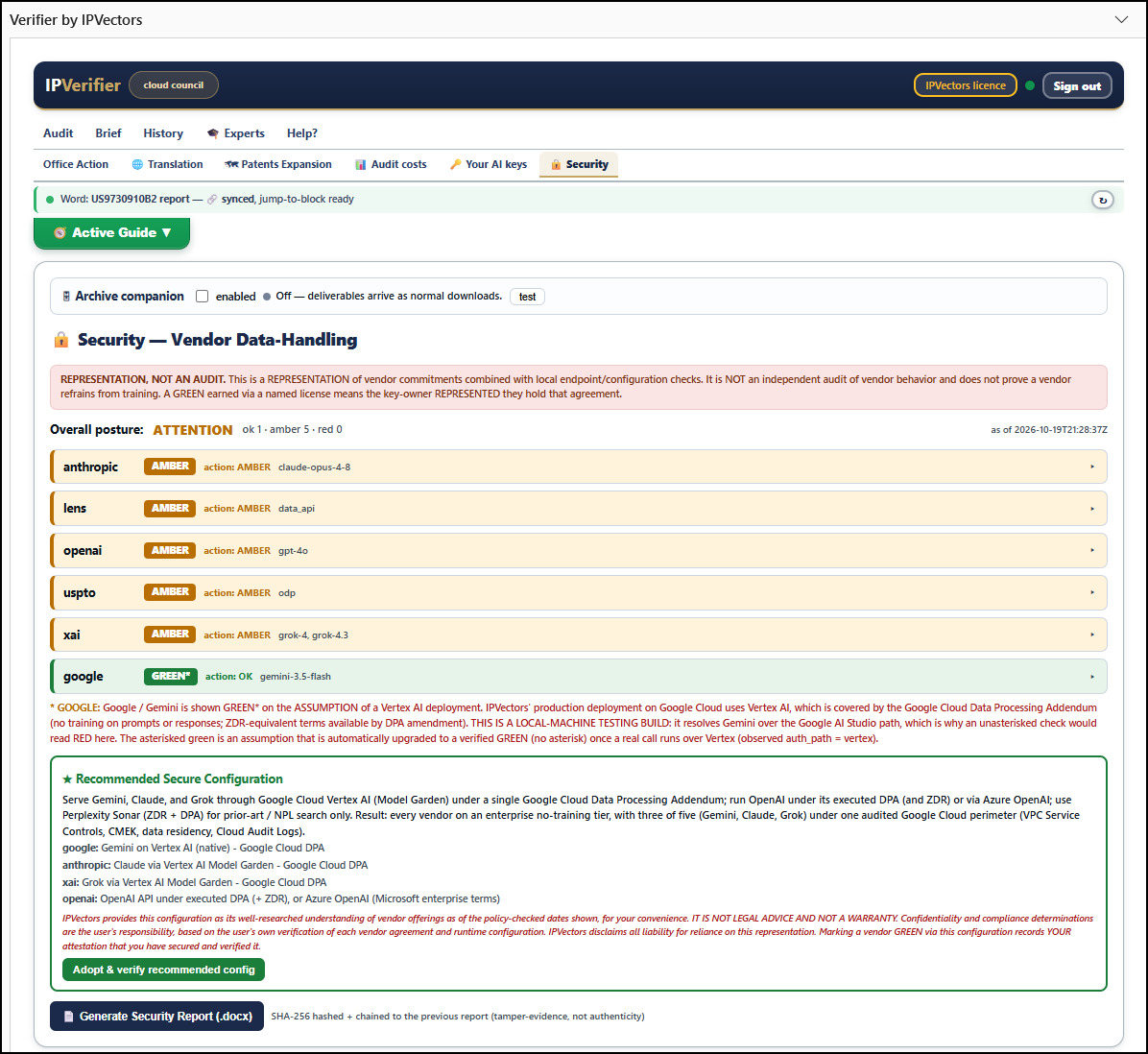Click the refresh sync icon in the Word status bar
The width and height of the screenshot is (1148, 1054).
point(1102,200)
